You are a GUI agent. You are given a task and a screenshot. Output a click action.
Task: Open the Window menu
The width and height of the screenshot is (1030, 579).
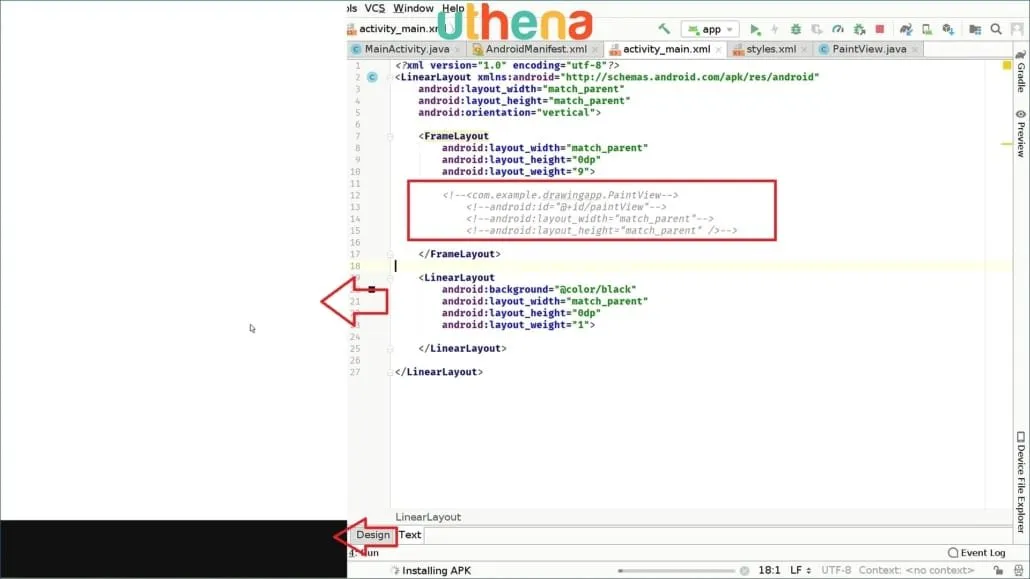413,9
